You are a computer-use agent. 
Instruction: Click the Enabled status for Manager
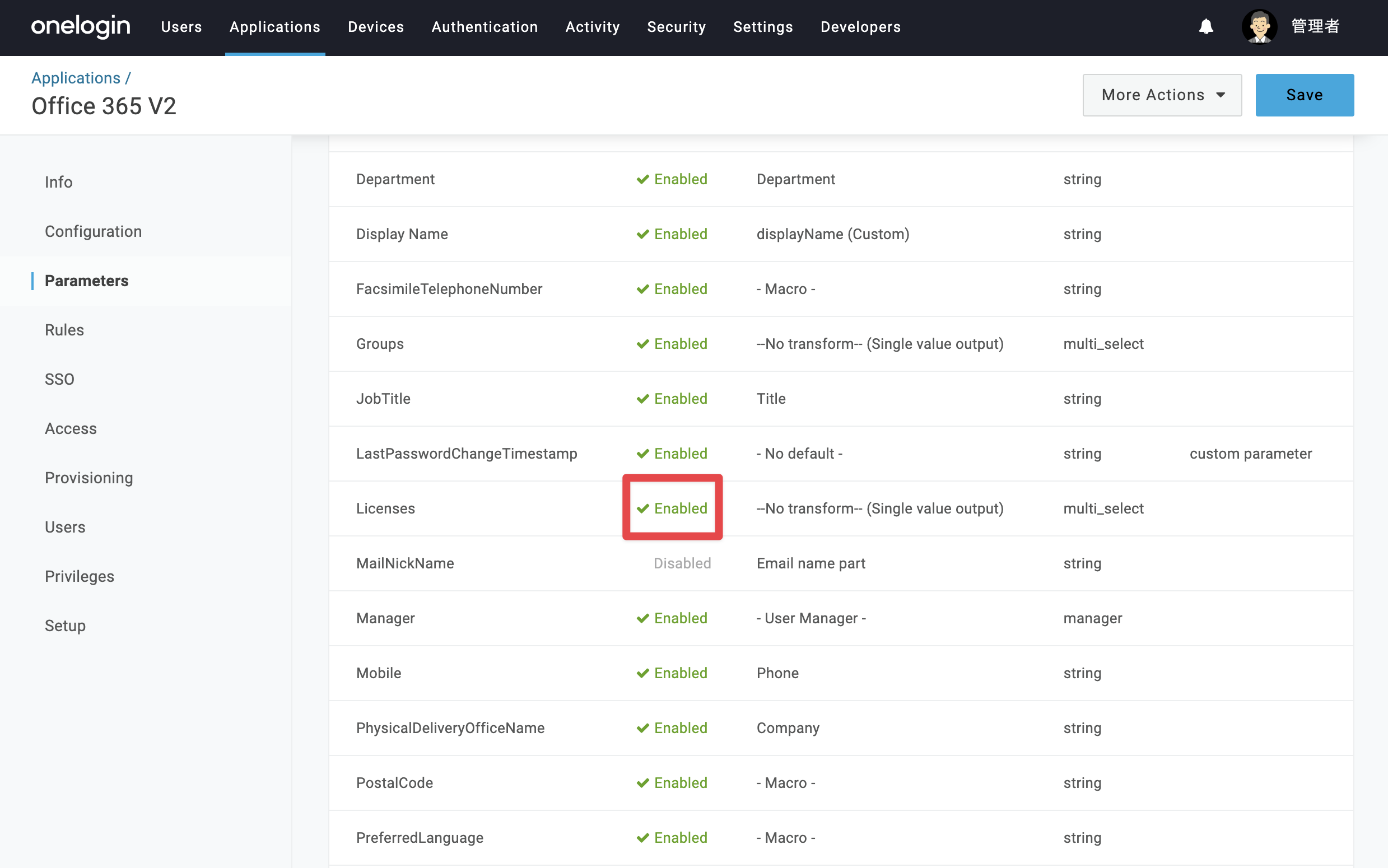coord(672,618)
